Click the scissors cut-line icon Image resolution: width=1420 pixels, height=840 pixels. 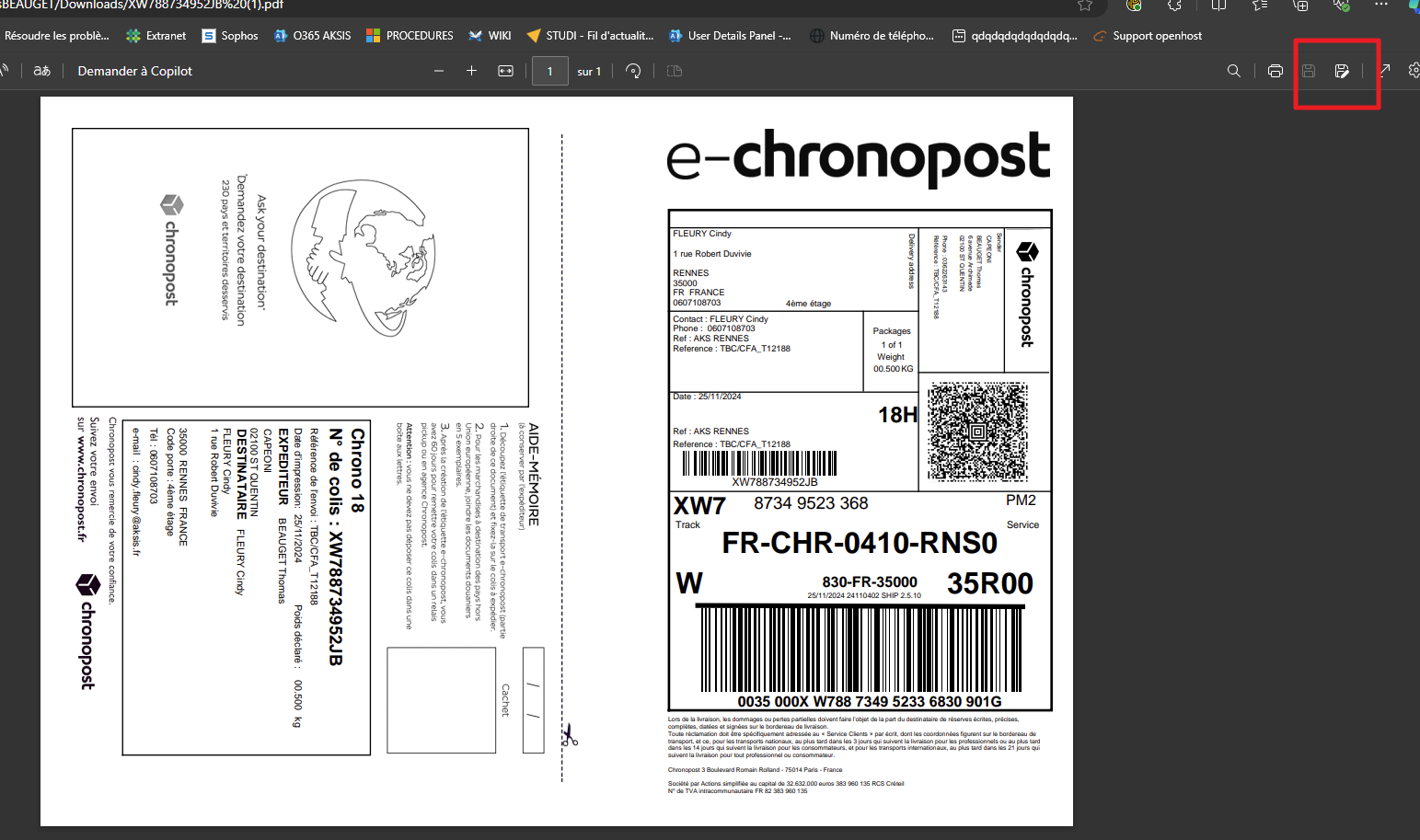[570, 734]
